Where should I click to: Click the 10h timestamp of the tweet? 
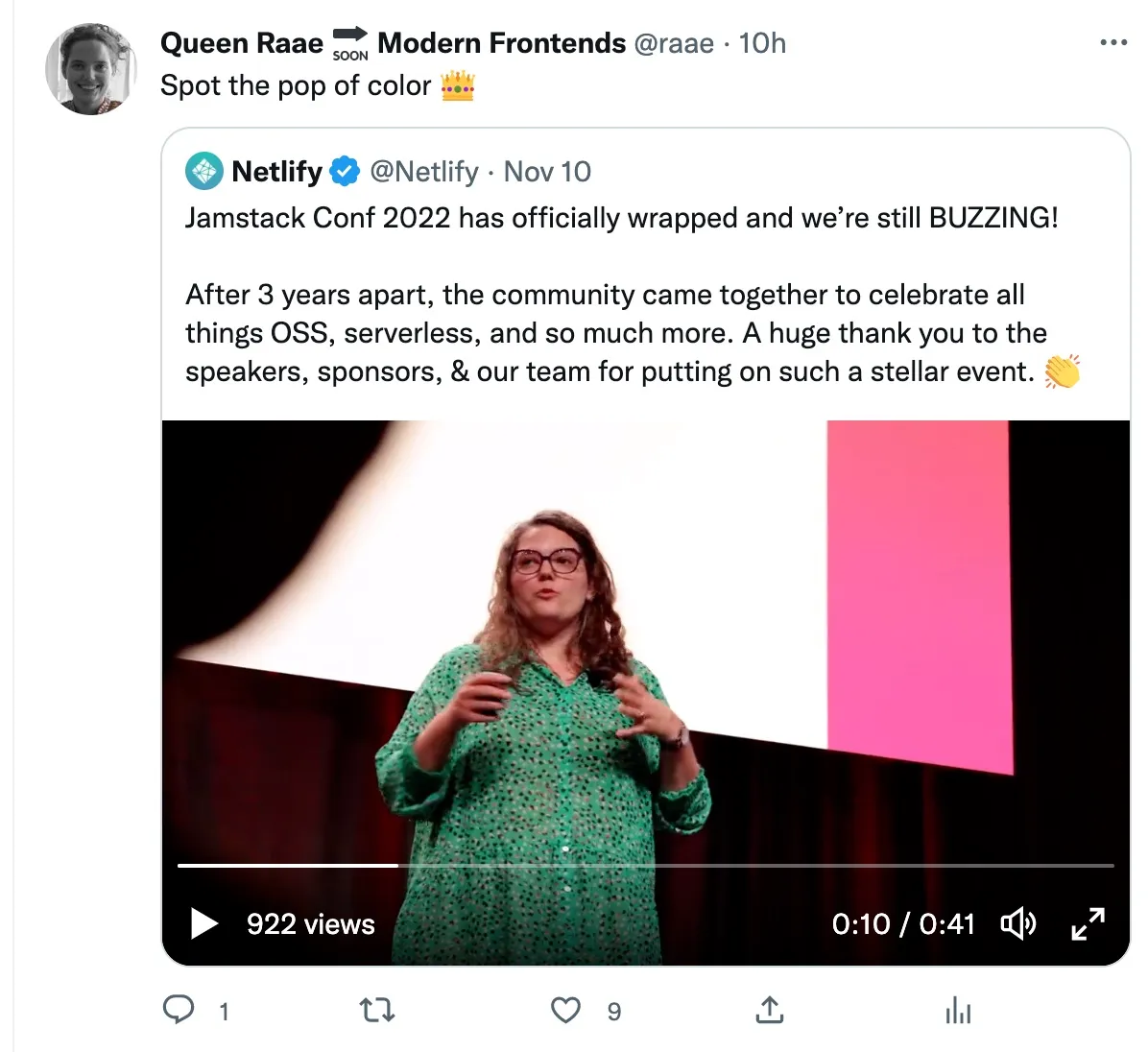tap(763, 43)
